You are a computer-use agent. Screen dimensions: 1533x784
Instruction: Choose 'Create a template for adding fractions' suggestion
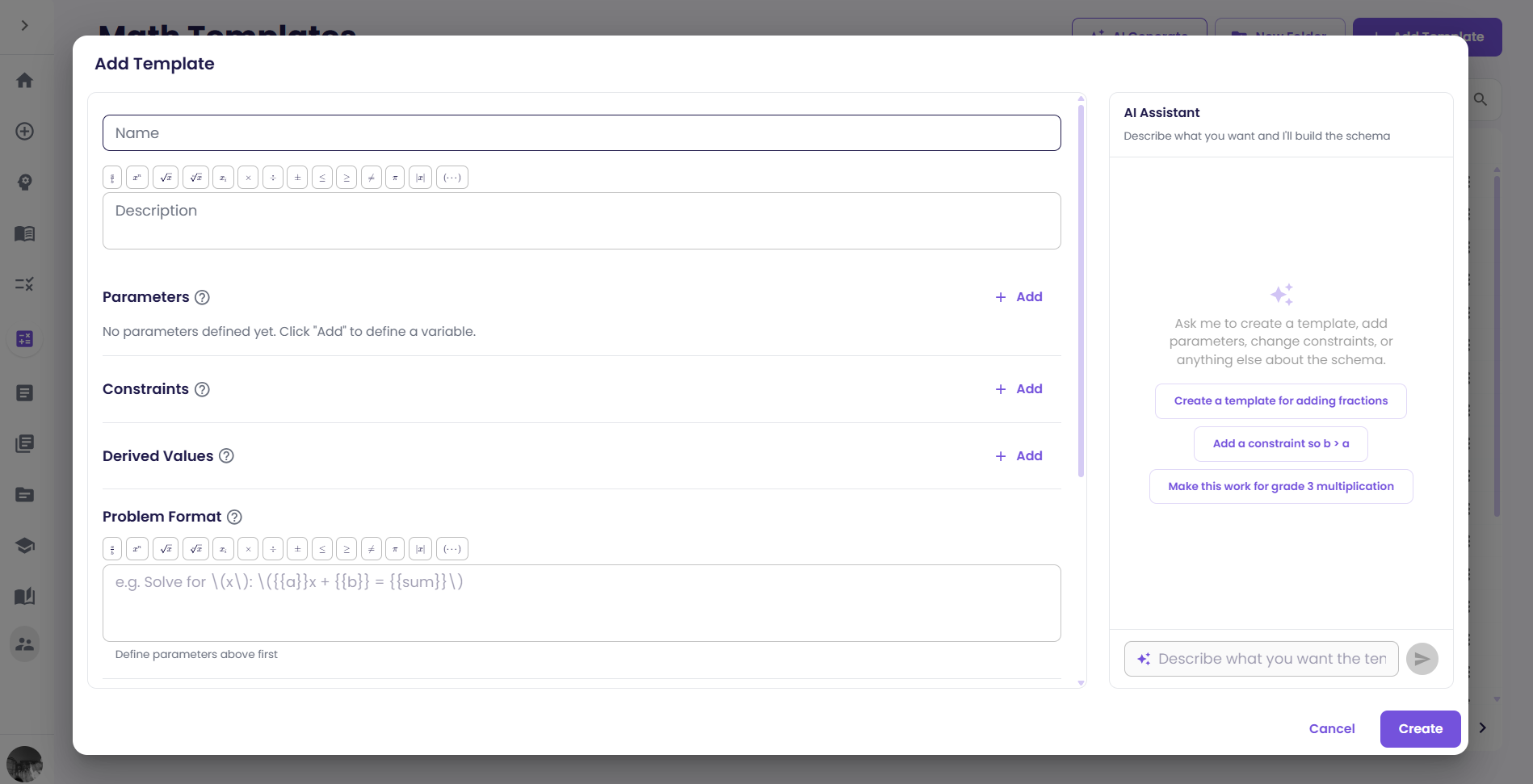click(1281, 401)
